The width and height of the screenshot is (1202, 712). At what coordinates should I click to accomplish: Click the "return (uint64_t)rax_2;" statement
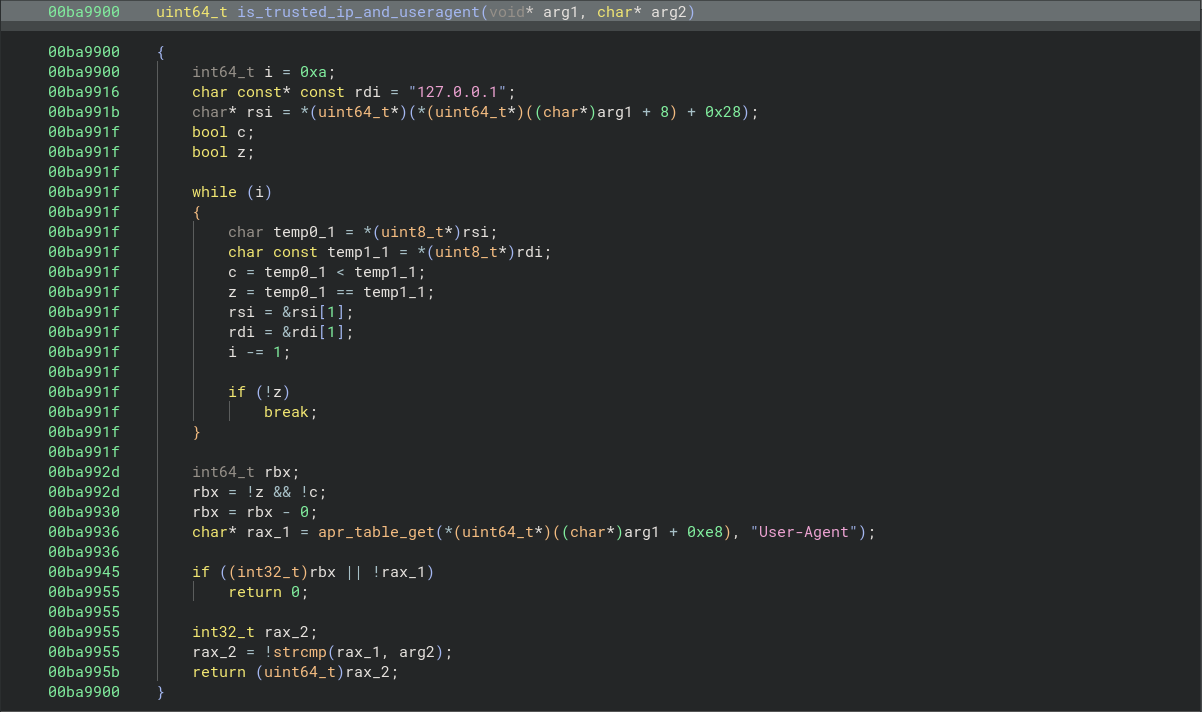(x=295, y=672)
